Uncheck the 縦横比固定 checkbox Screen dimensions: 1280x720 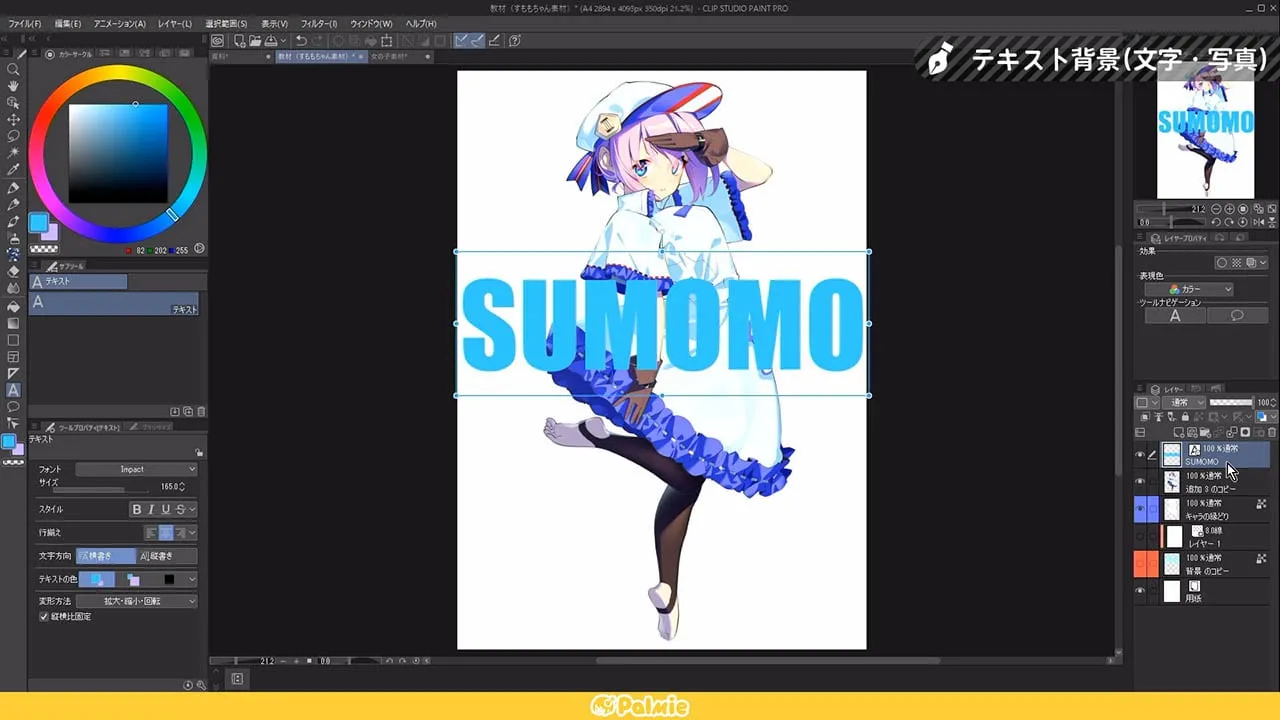(42, 617)
